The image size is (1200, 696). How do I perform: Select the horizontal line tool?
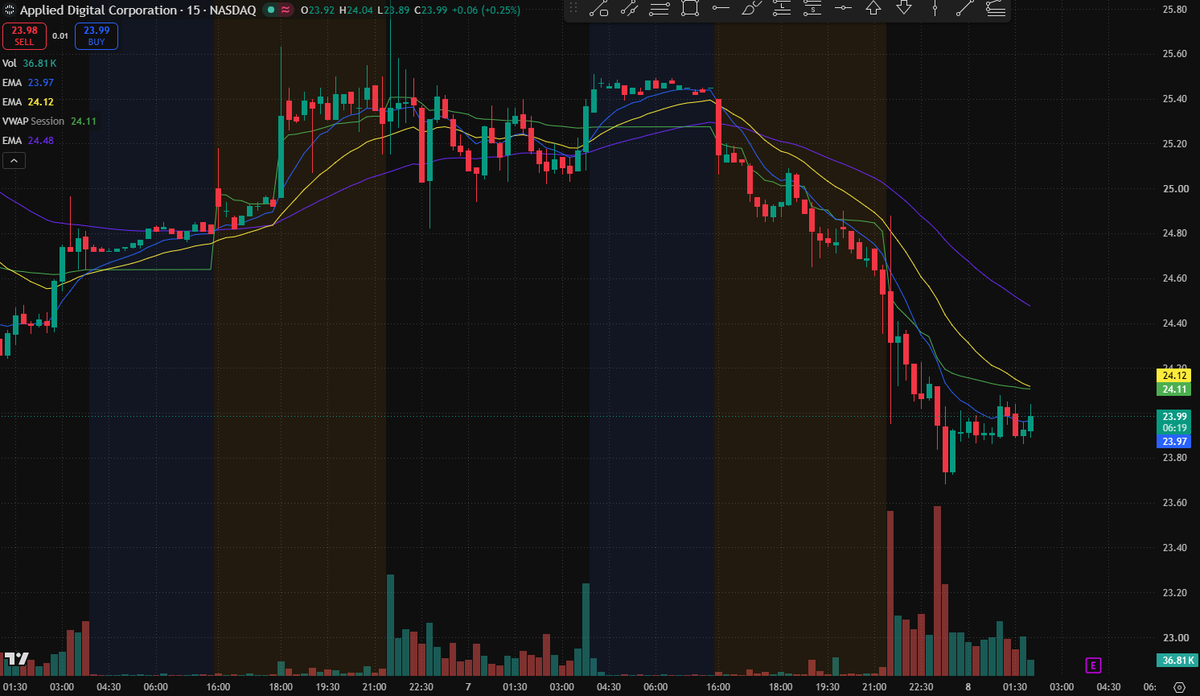pos(843,10)
